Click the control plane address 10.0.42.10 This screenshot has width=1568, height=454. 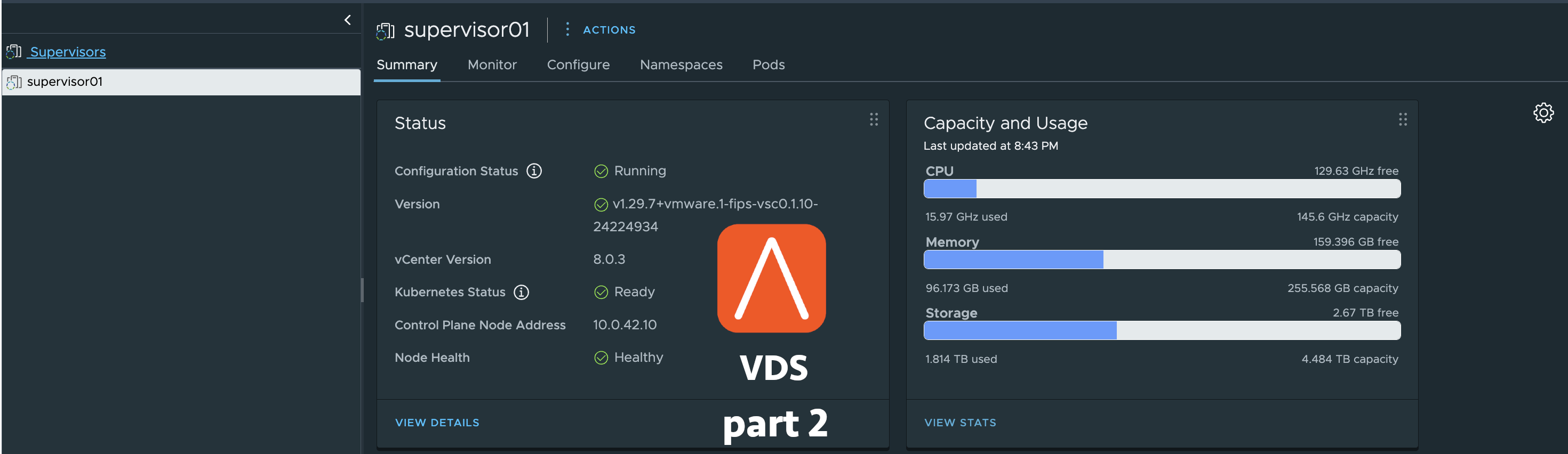pos(625,325)
